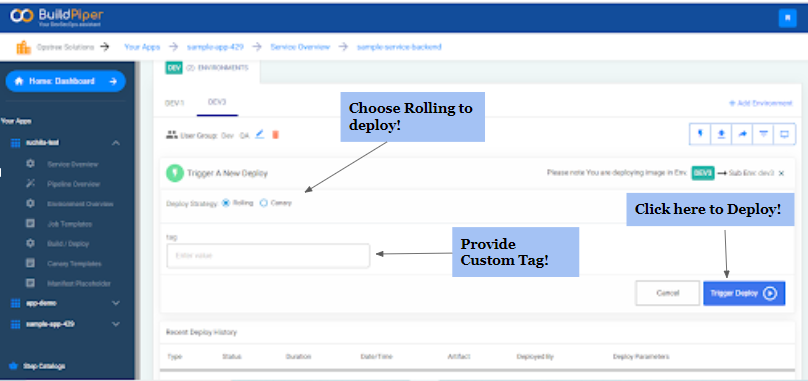The width and height of the screenshot is (808, 381).
Task: Cancel the new deploy
Action: tap(667, 293)
